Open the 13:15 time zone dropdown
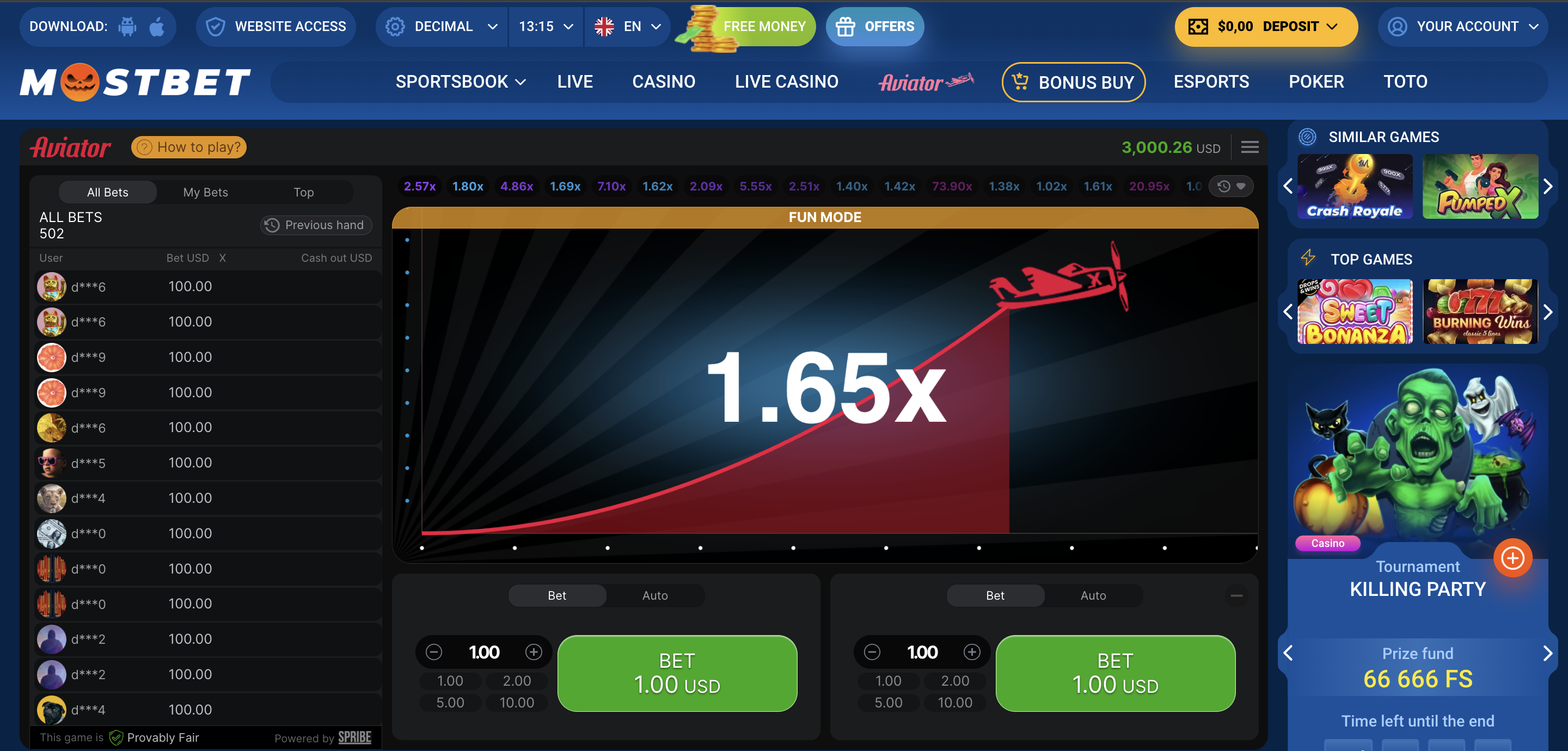 pos(546,26)
